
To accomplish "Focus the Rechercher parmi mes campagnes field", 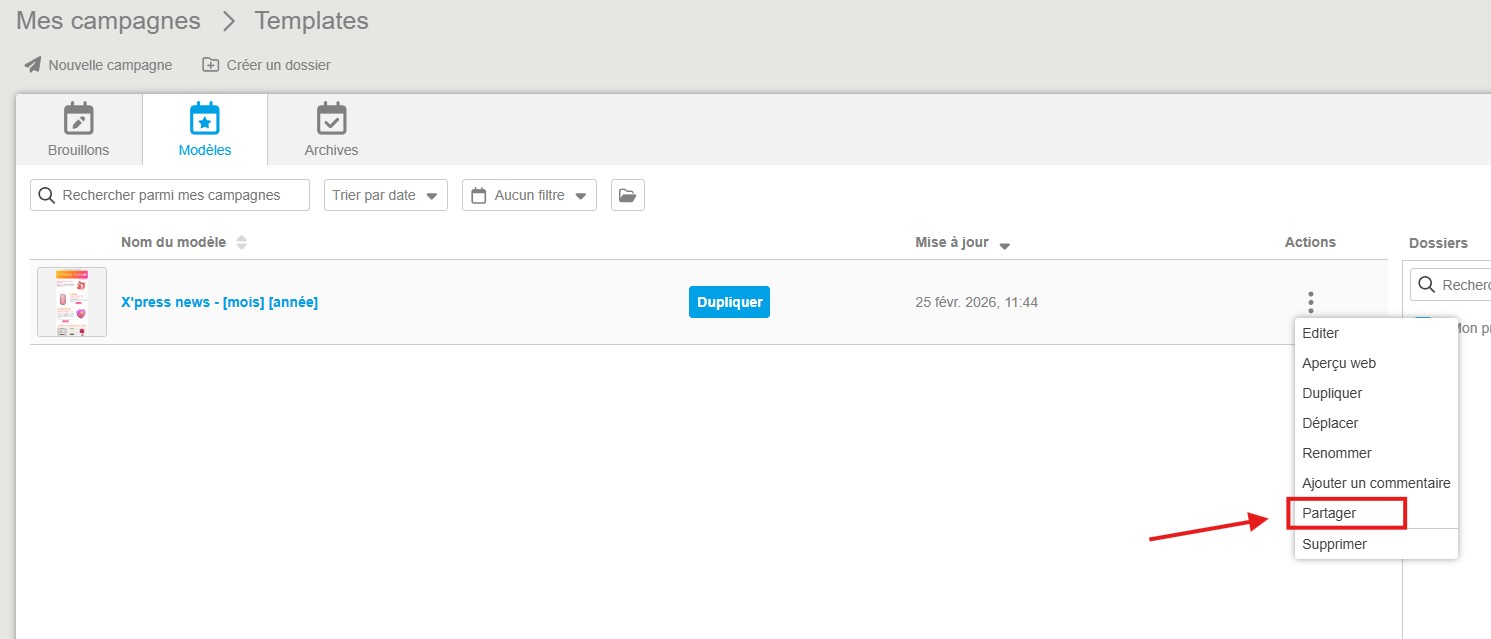I will pyautogui.click(x=180, y=195).
